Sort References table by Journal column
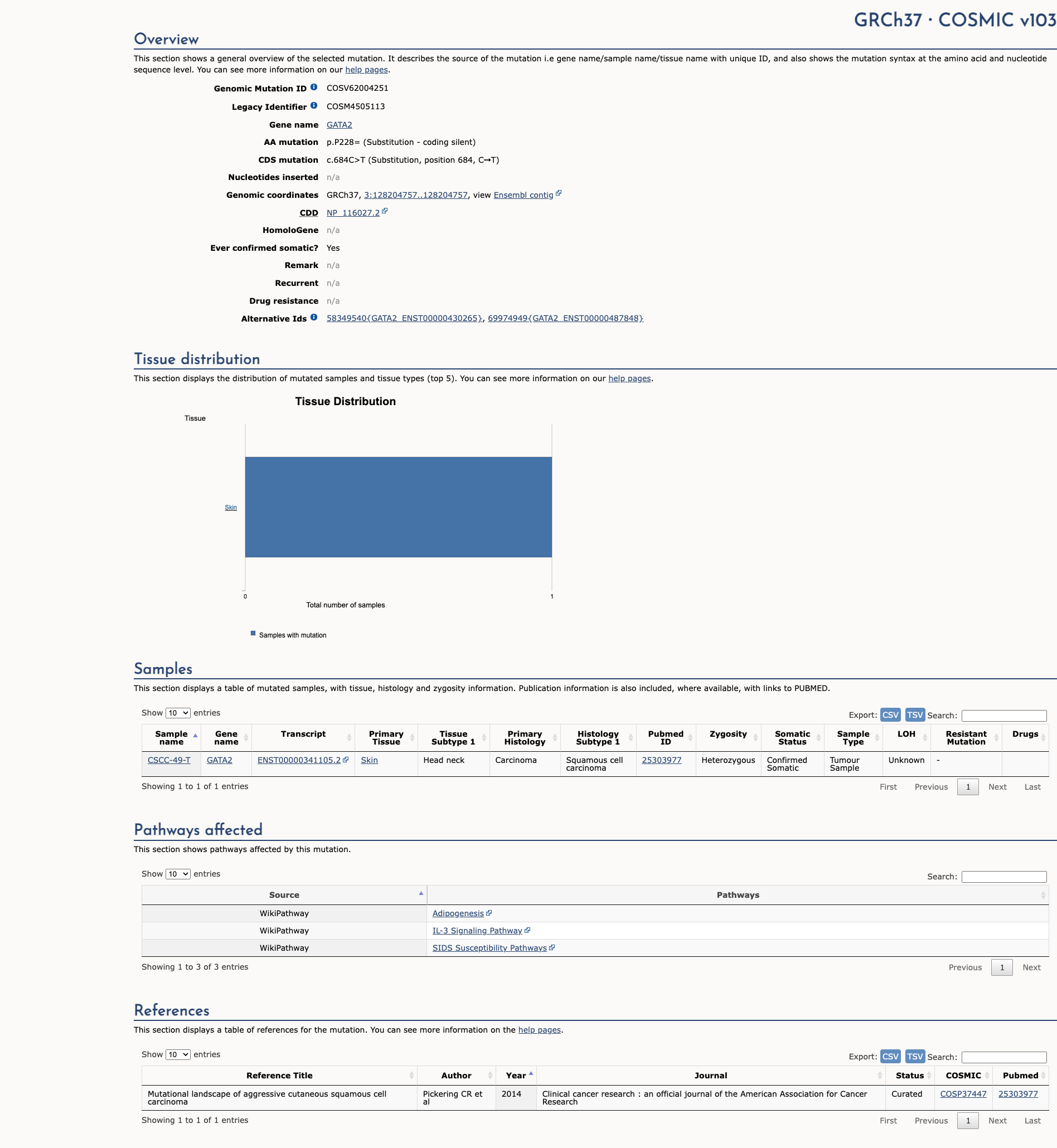Image resolution: width=1057 pixels, height=1148 pixels. coord(711,1076)
